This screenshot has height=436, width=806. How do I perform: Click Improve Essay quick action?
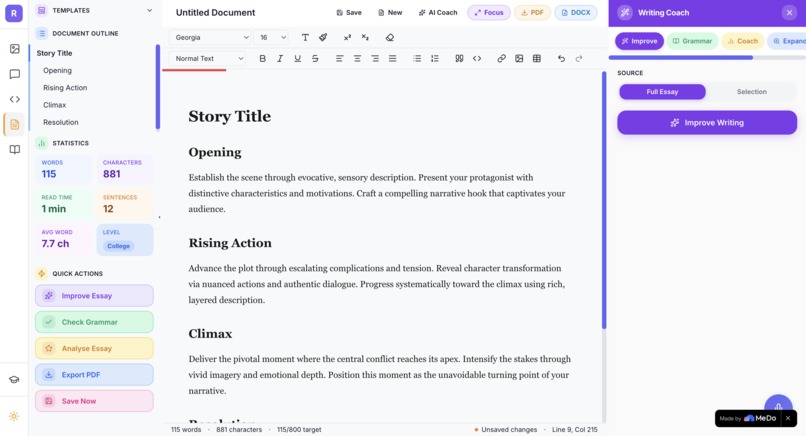(x=95, y=296)
